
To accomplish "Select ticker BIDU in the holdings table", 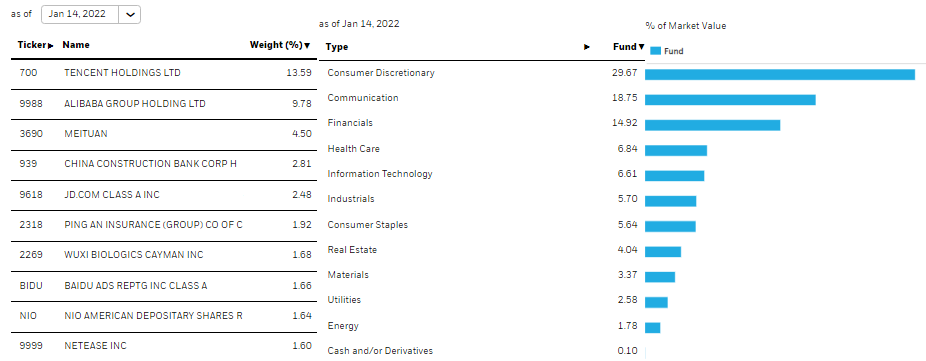I will (31, 286).
